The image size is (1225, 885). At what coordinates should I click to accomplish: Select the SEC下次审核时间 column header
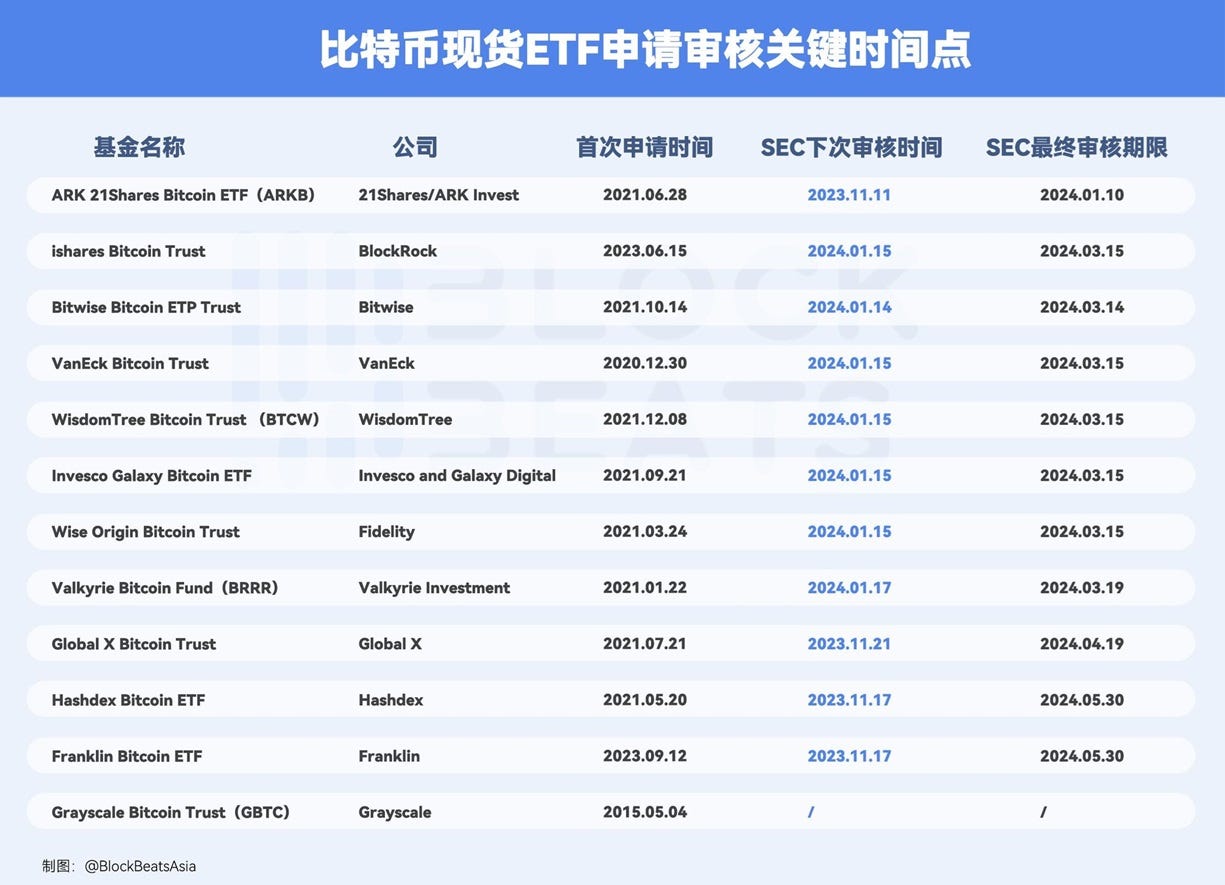tap(852, 148)
